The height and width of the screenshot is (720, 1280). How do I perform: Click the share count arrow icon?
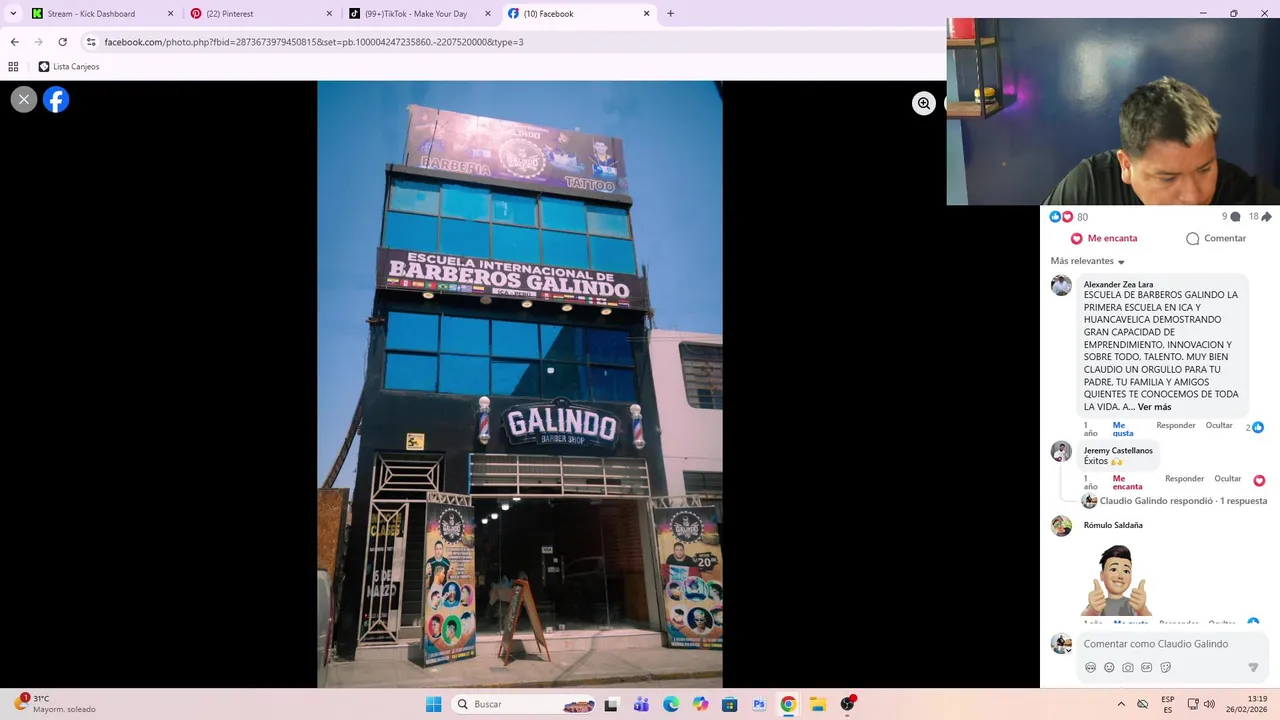(1267, 217)
